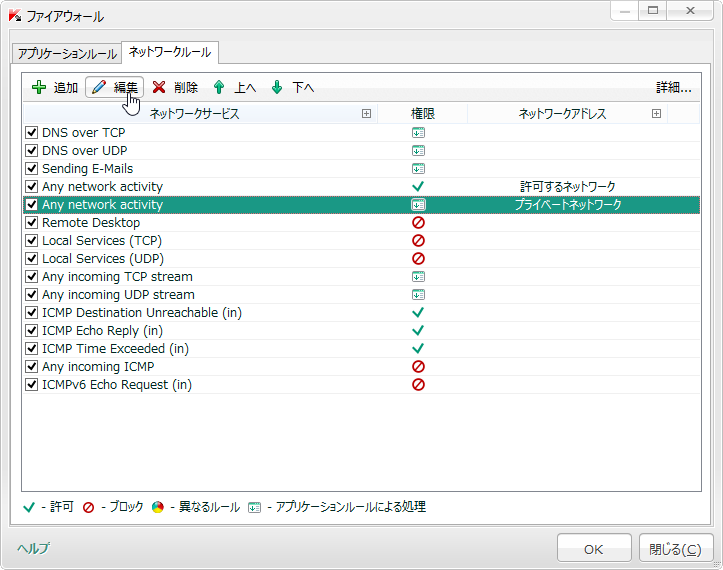
Task: Expand the ネットワークアドレス column plus button
Action: 656,114
